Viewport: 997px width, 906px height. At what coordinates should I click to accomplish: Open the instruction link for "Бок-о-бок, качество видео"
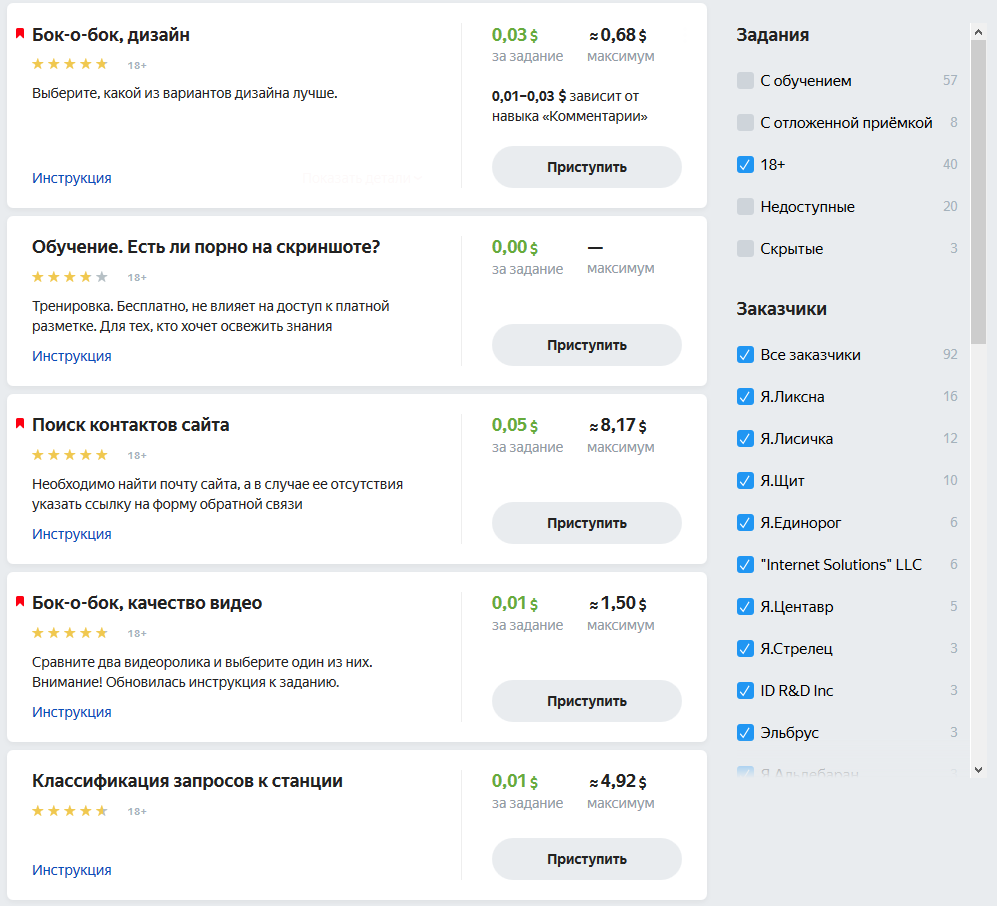point(72,712)
